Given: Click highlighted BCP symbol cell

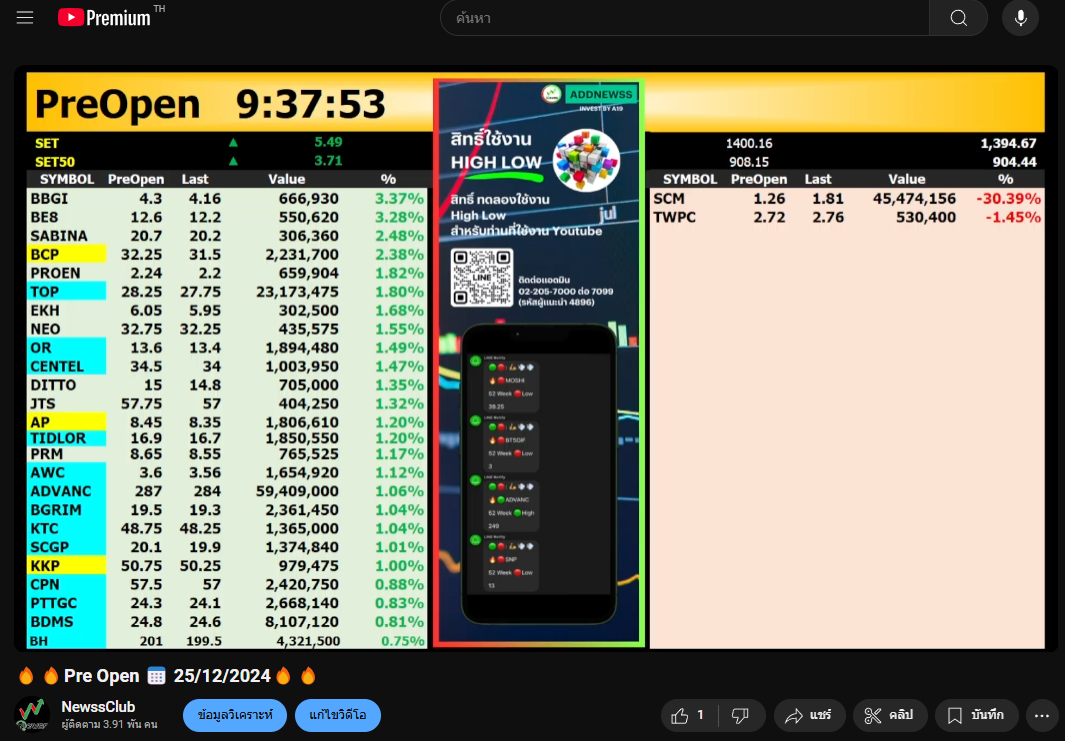Looking at the screenshot, I should (x=67, y=254).
